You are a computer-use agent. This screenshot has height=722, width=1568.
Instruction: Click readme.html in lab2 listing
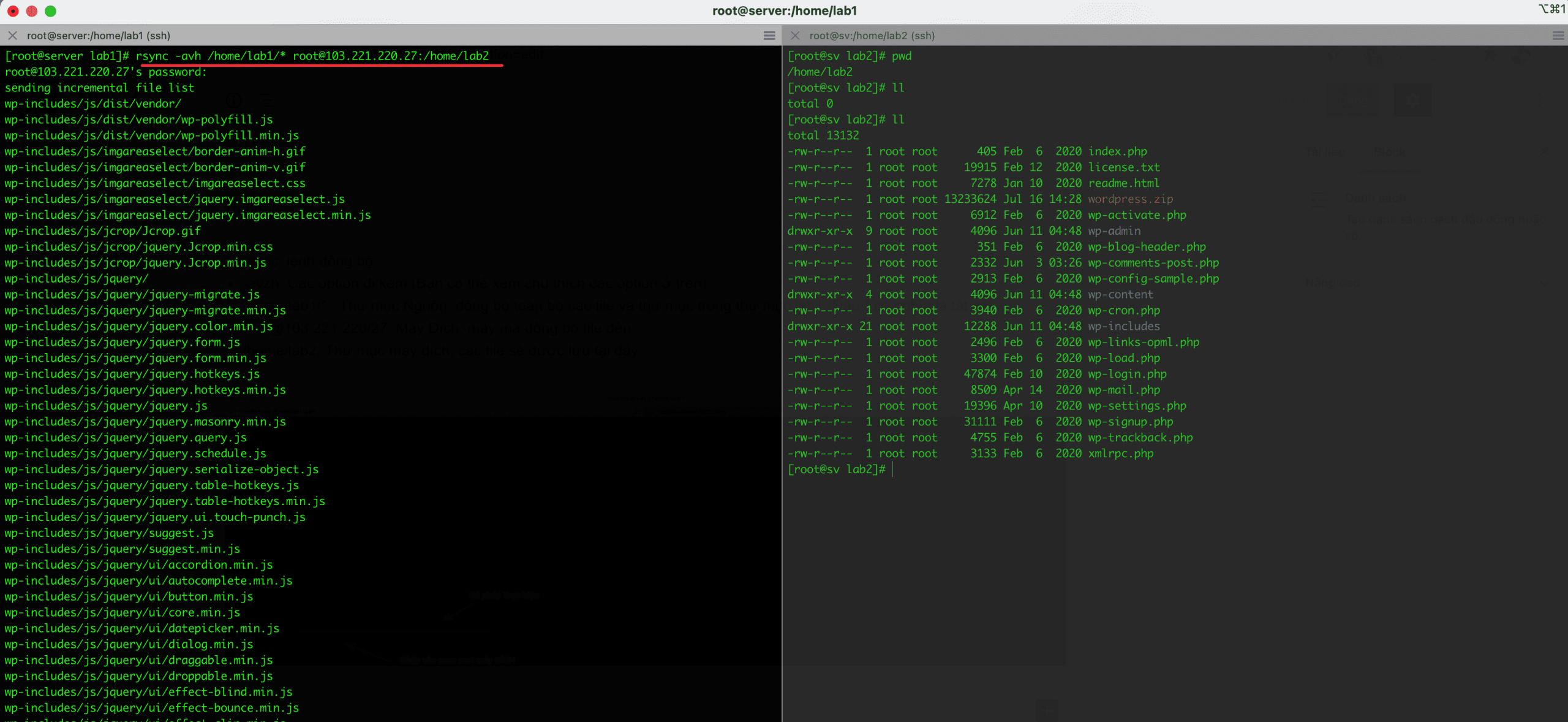[1125, 183]
